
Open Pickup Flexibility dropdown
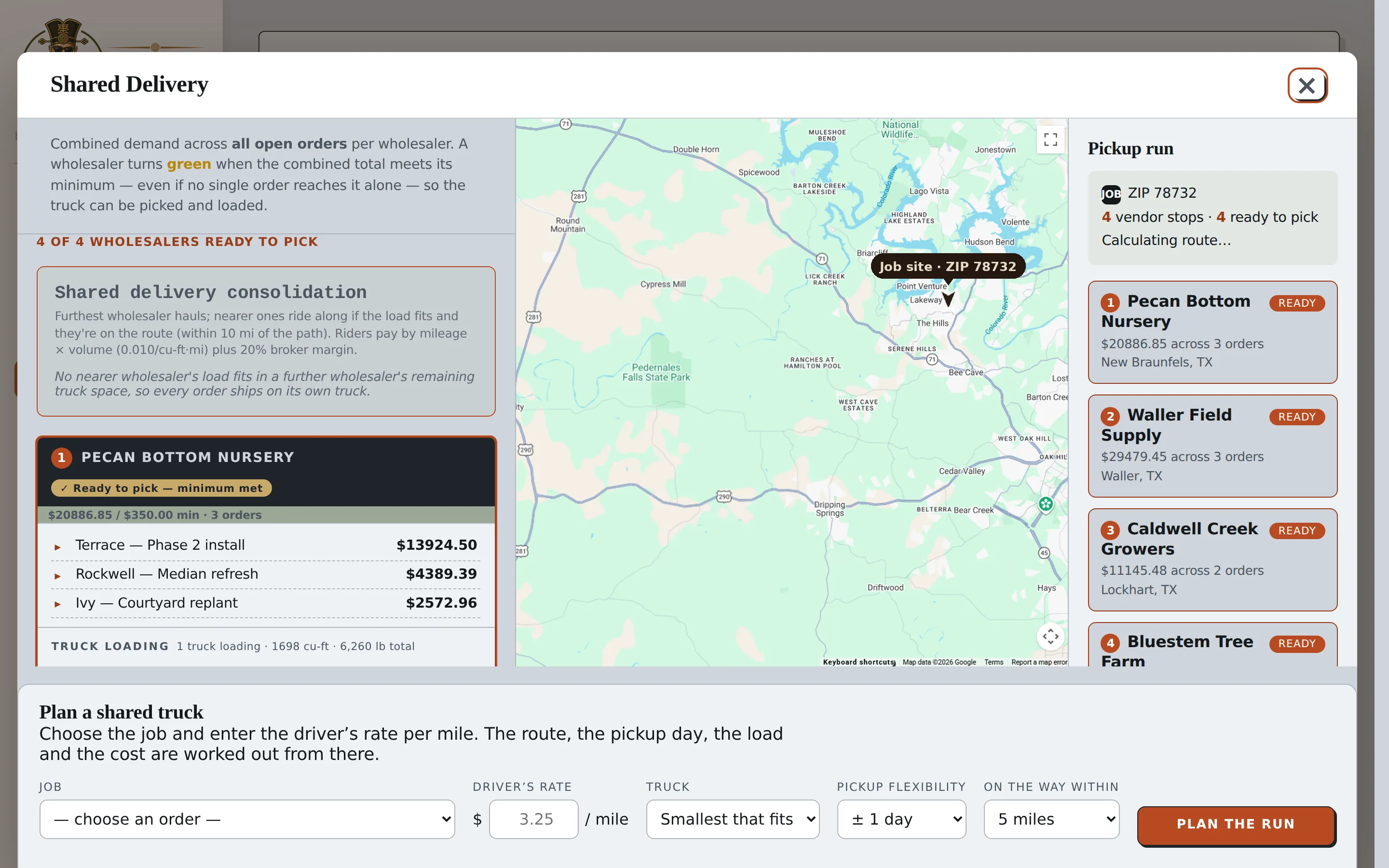tap(901, 819)
